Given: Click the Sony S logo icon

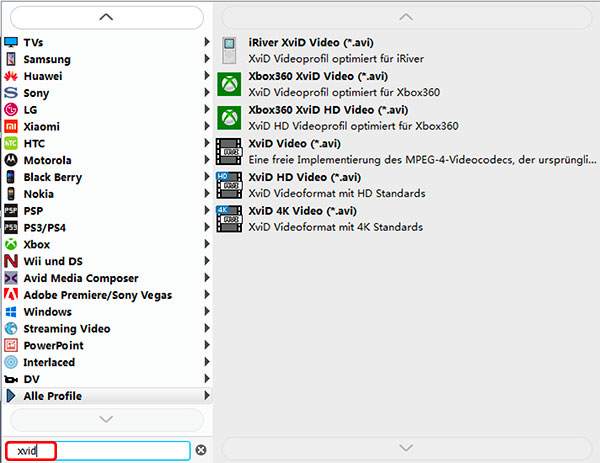Looking at the screenshot, I should point(11,93).
